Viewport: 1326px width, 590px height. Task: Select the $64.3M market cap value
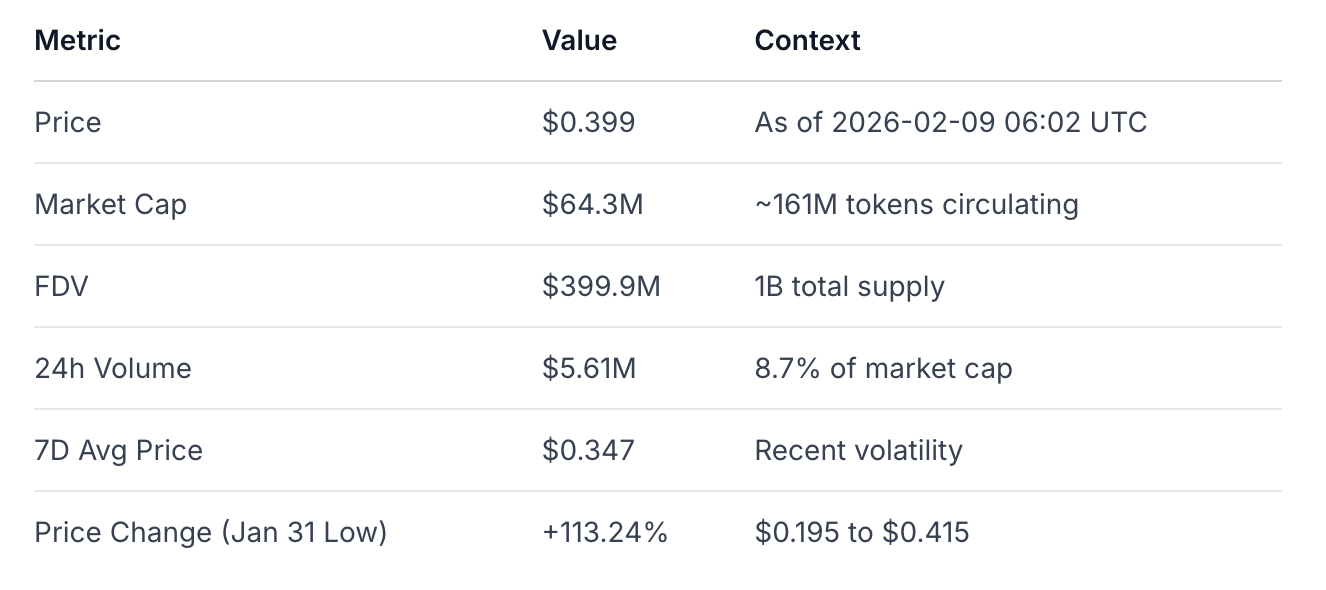click(x=592, y=205)
